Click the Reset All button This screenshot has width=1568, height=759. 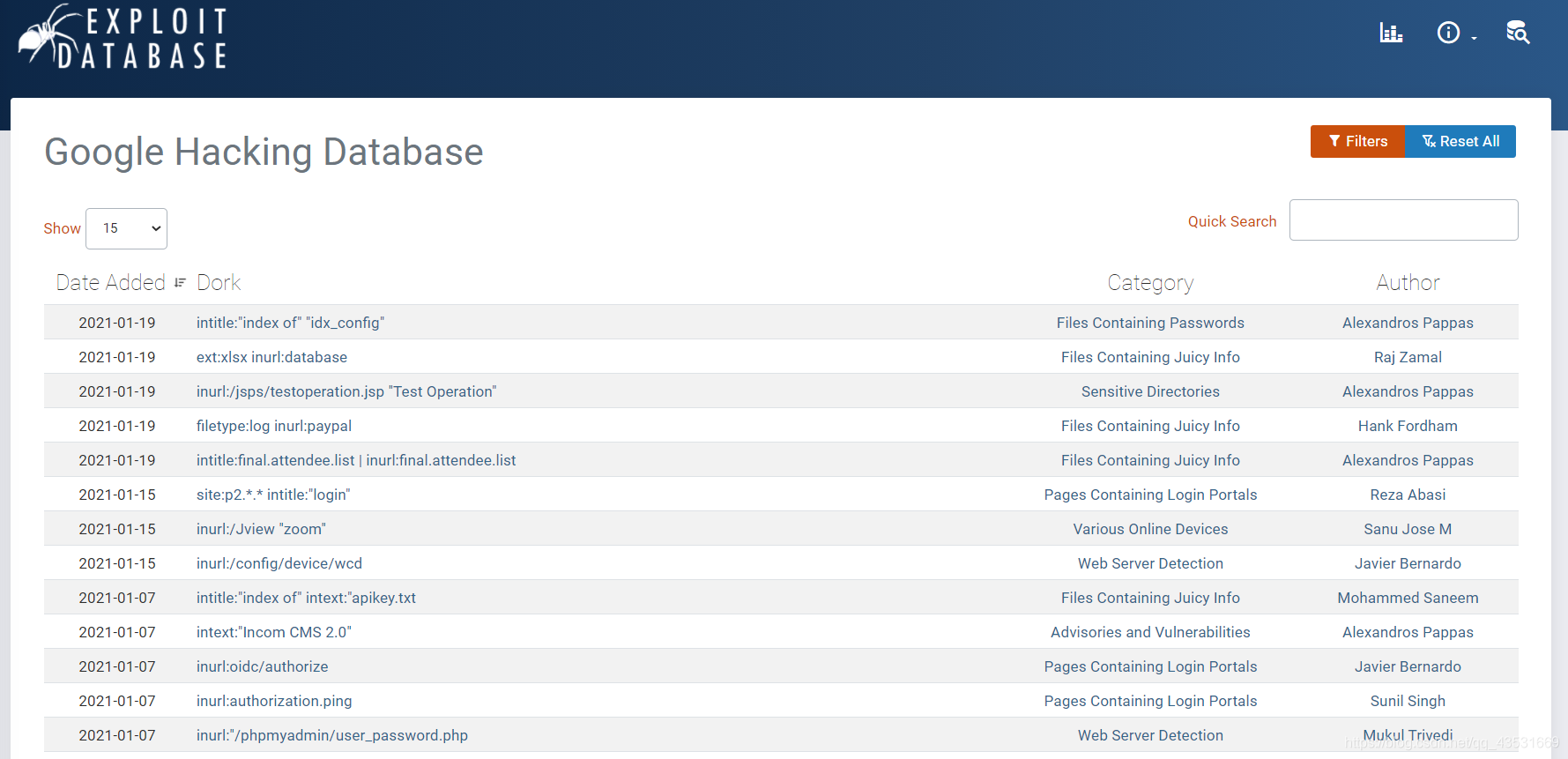coord(1460,141)
